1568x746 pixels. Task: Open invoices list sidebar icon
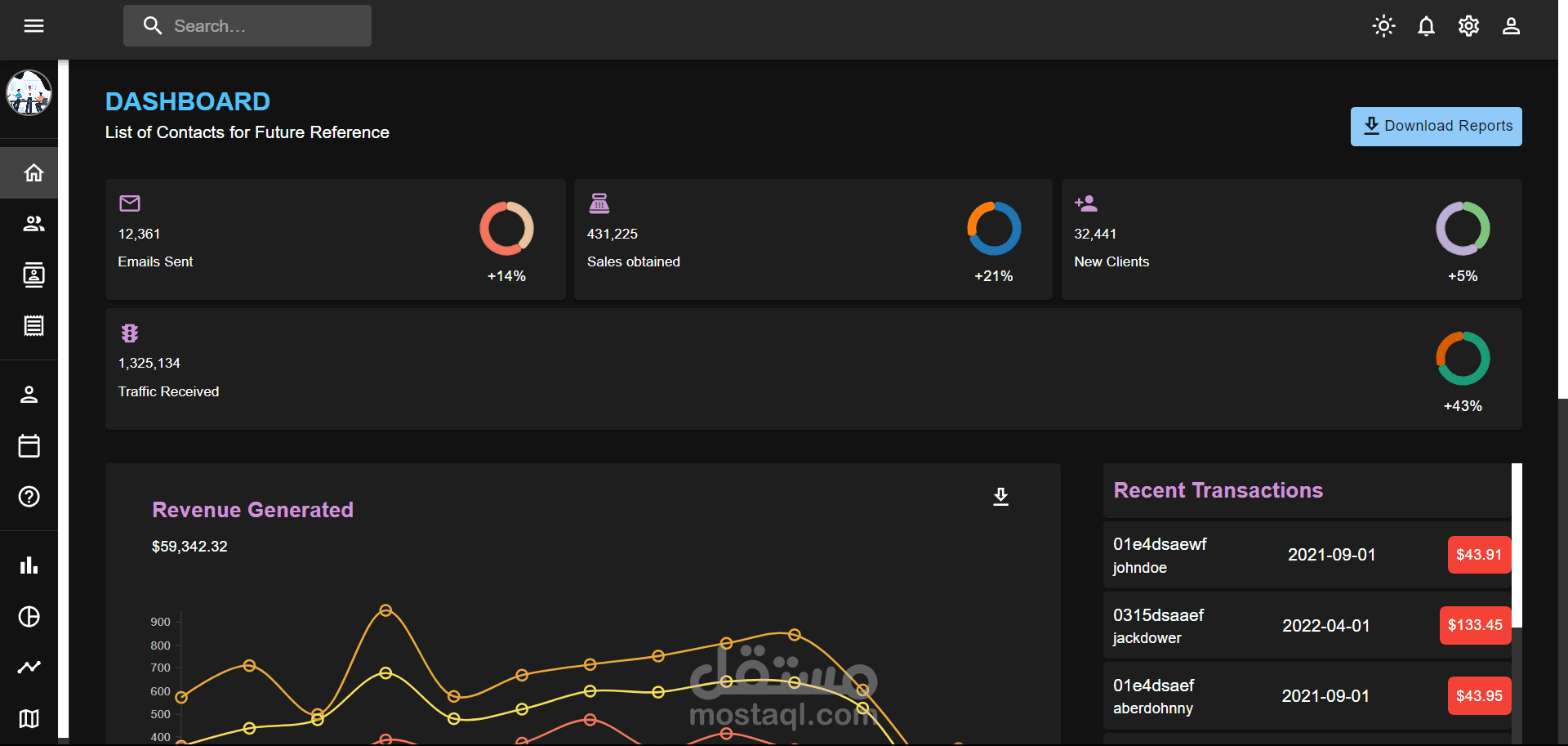pos(33,326)
